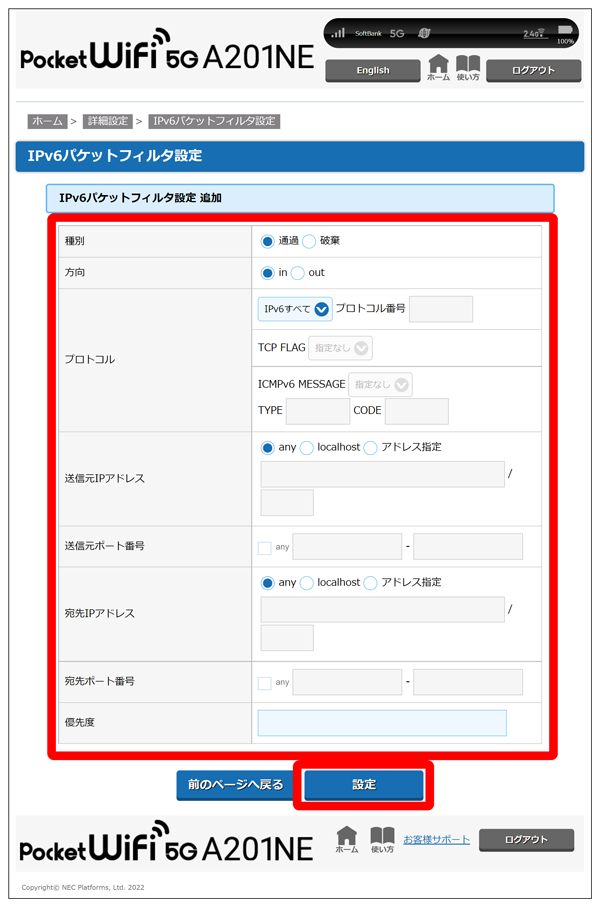Open the お客様サポート link
The image size is (600, 907).
[436, 840]
